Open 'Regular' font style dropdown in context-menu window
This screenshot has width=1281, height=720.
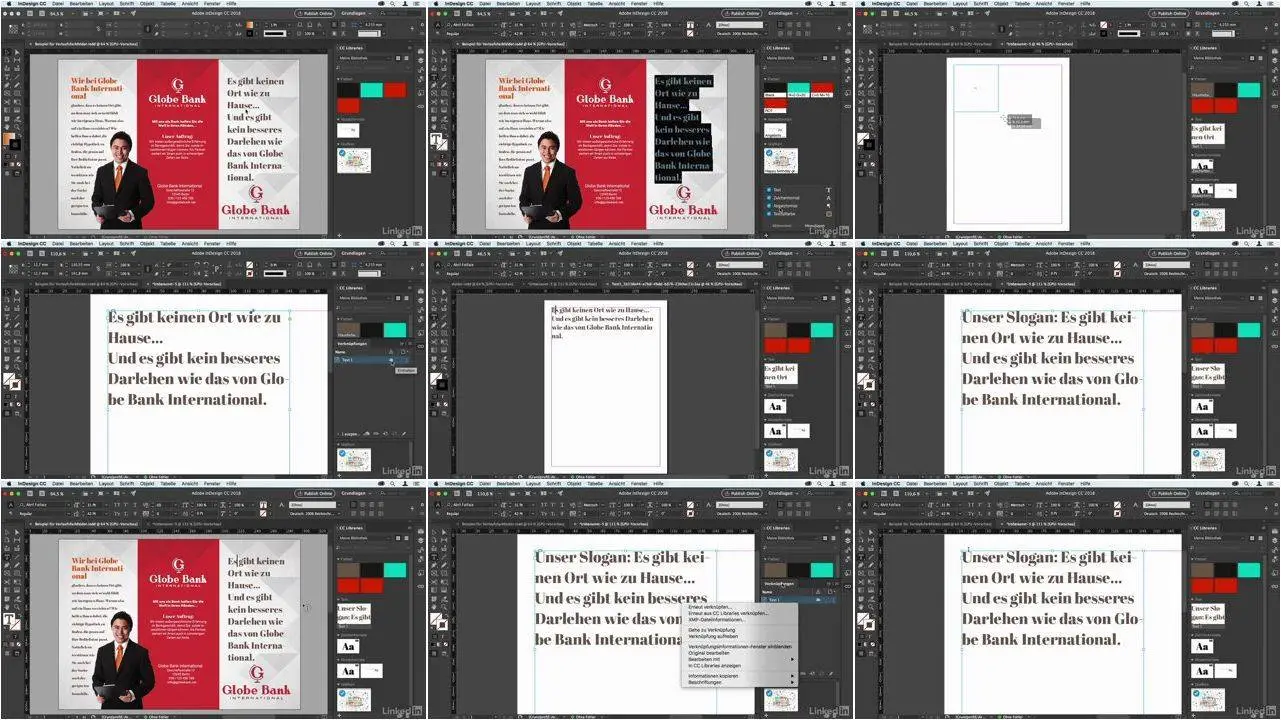(472, 513)
